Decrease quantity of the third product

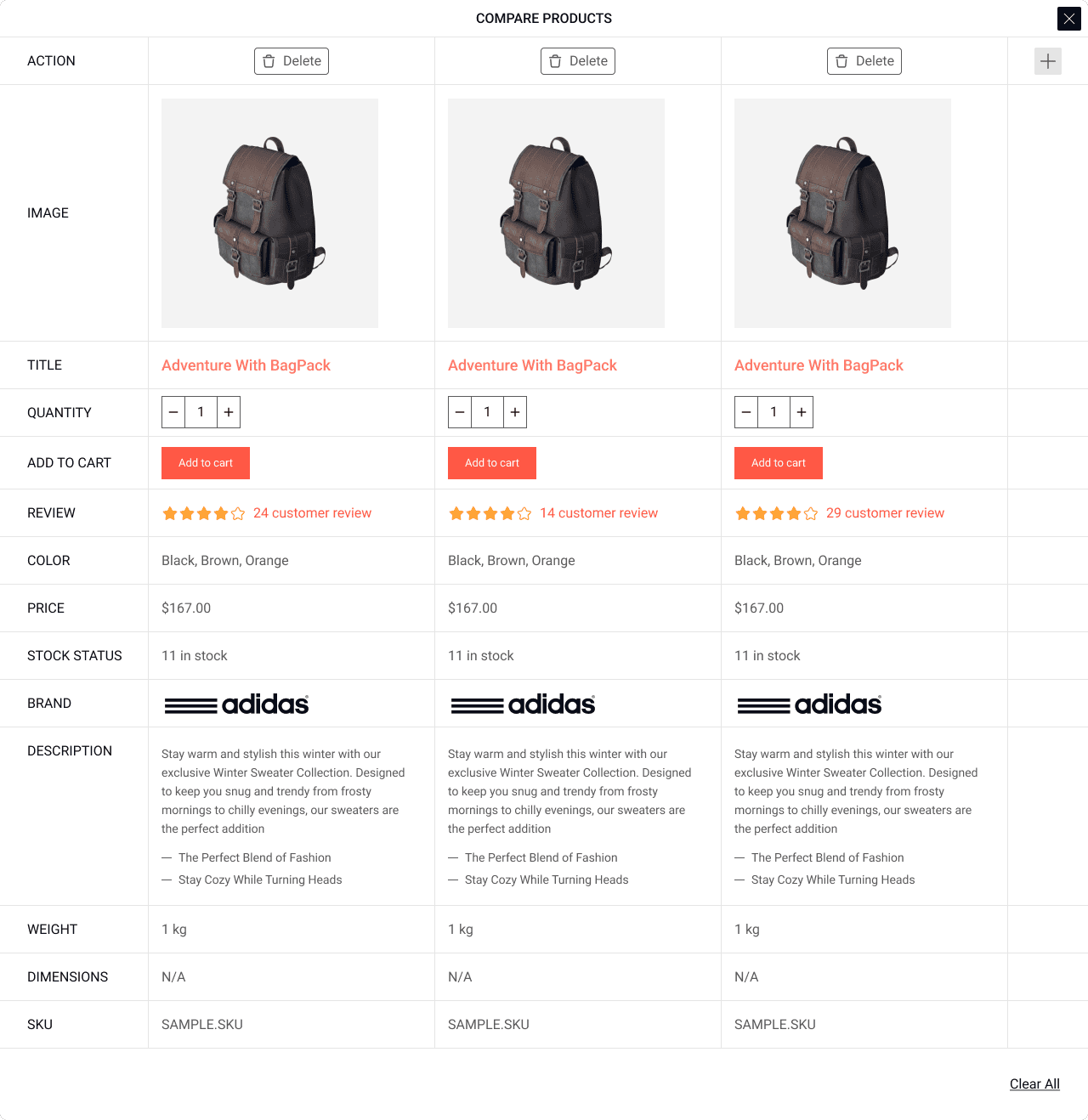[746, 412]
